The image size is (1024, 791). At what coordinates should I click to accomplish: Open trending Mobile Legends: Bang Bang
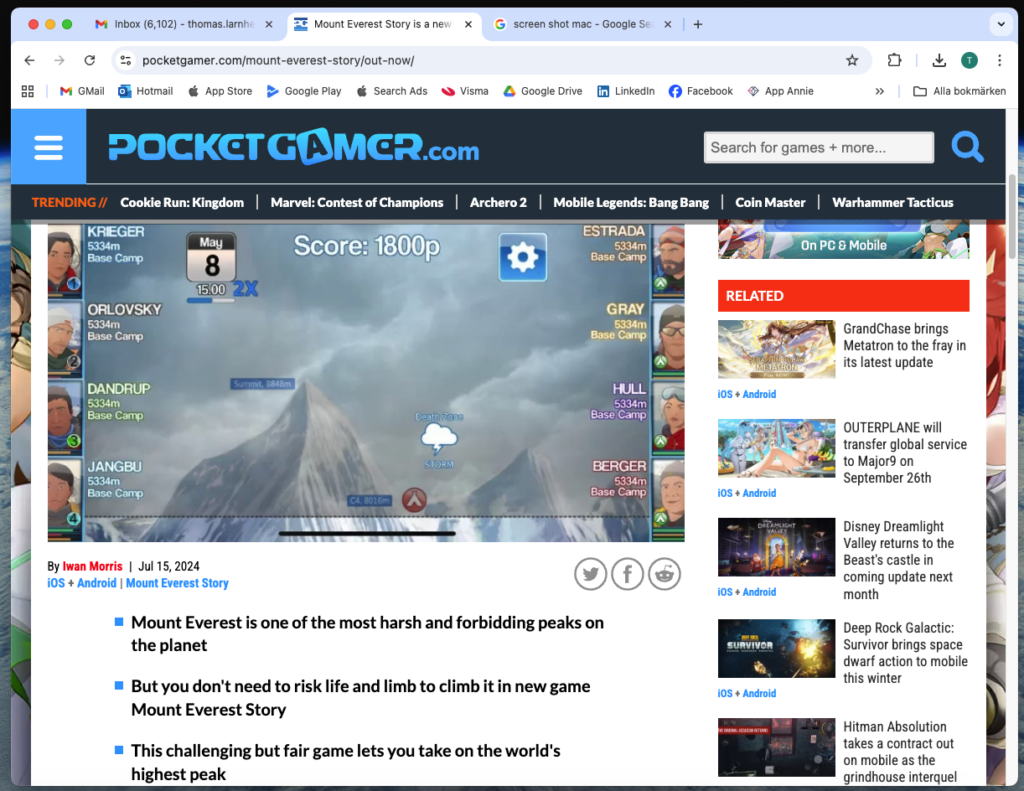(631, 202)
